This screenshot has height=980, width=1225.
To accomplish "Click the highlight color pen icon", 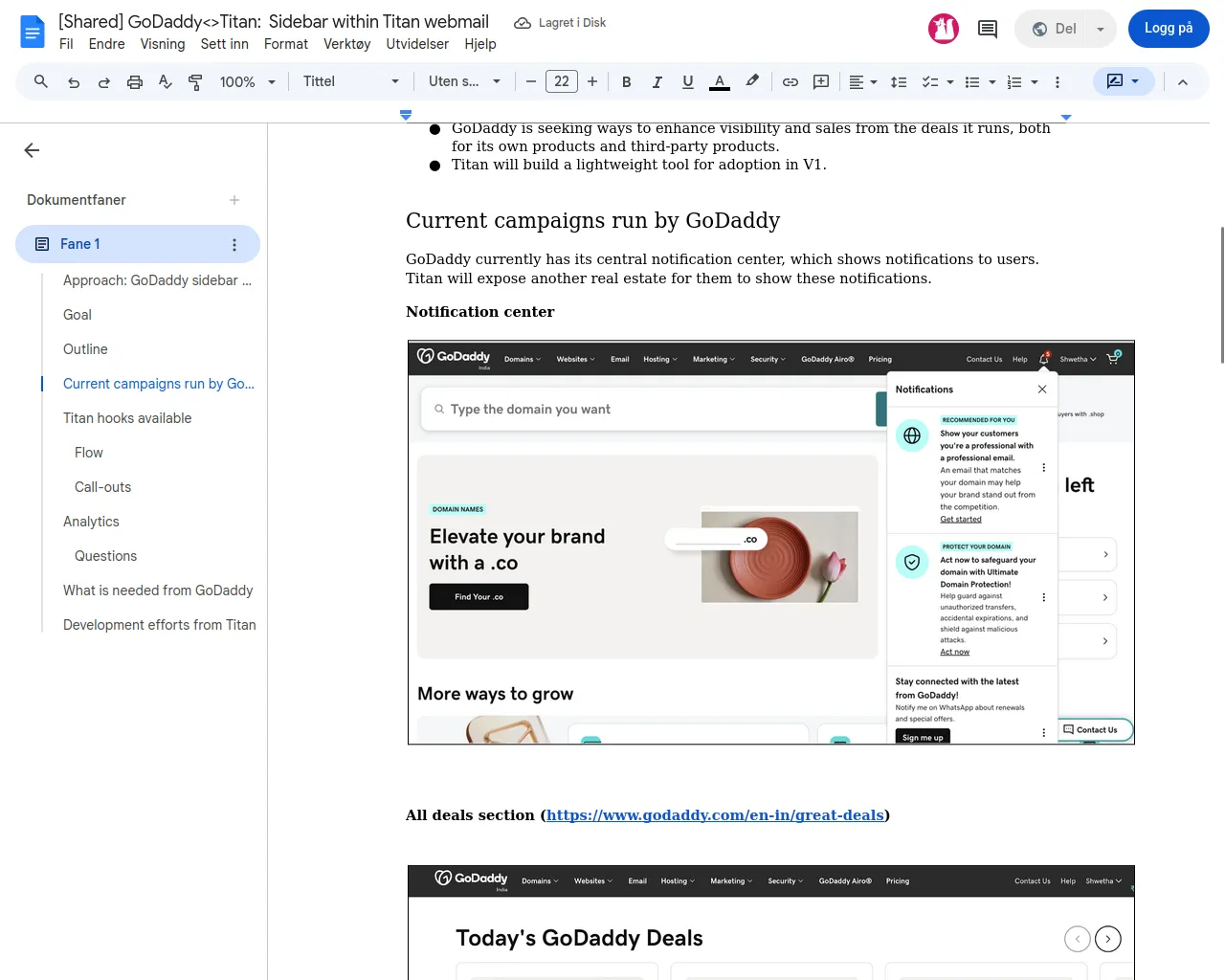I will point(752,82).
